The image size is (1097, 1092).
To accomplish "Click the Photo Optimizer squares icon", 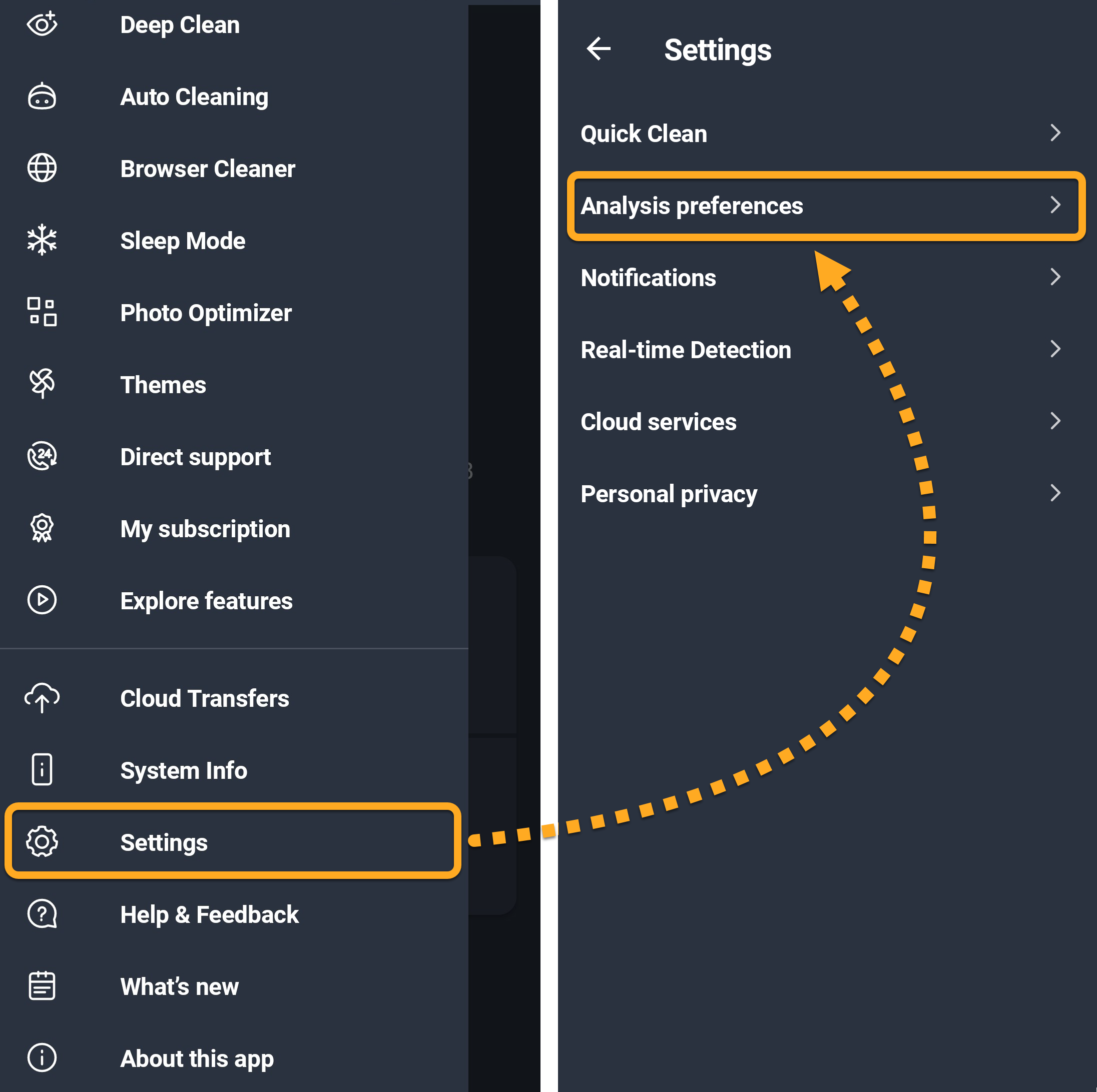I will (x=42, y=312).
